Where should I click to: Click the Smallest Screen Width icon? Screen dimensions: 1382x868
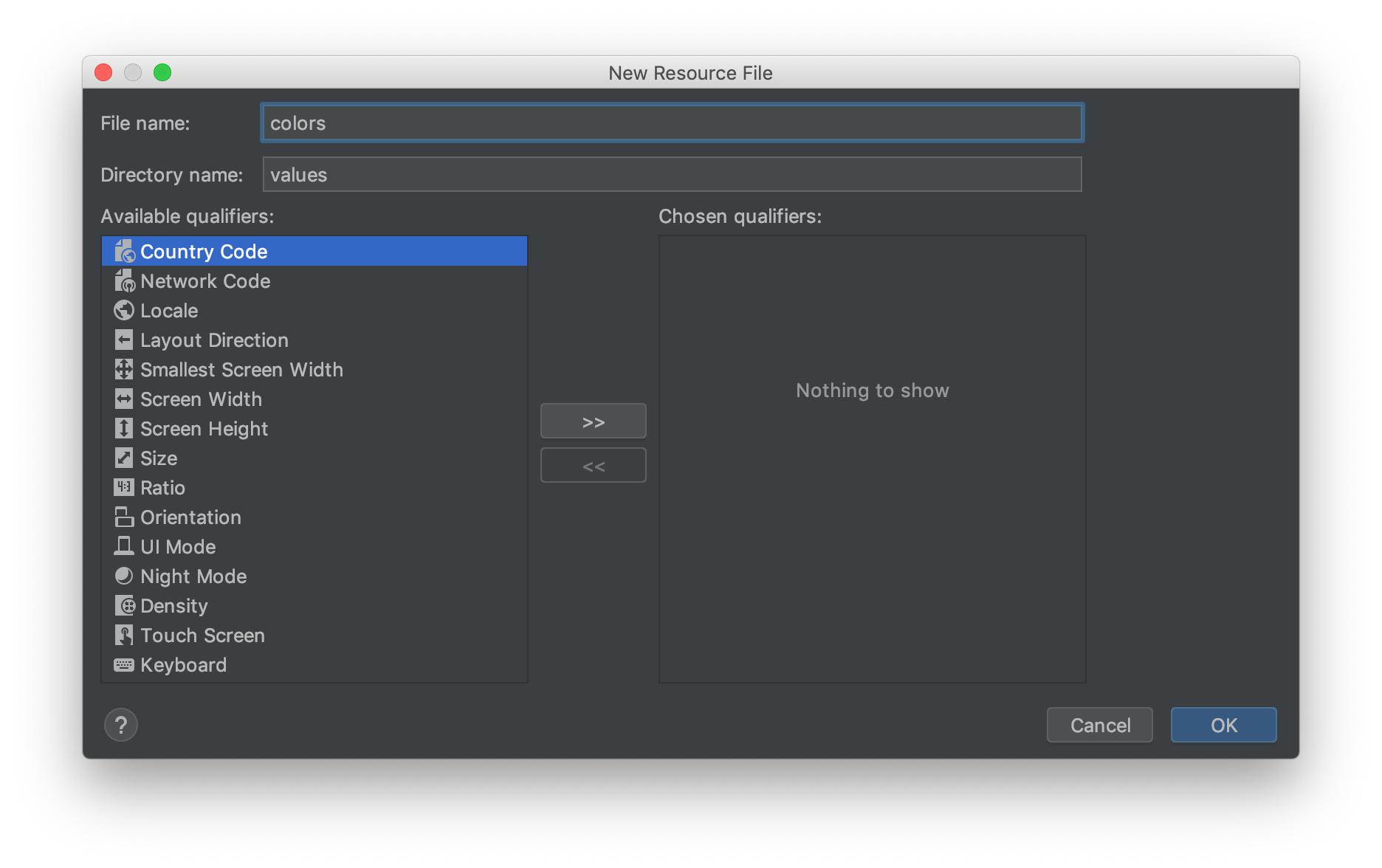124,369
